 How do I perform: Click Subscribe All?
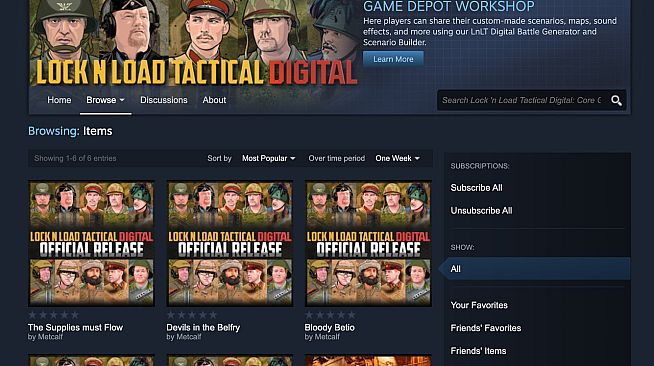pos(476,188)
